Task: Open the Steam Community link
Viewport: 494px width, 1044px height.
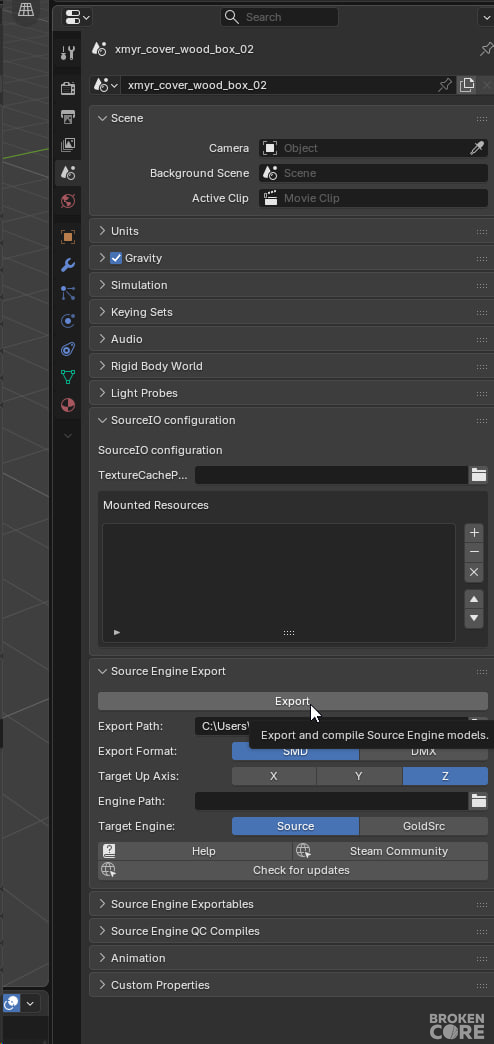Action: point(391,851)
